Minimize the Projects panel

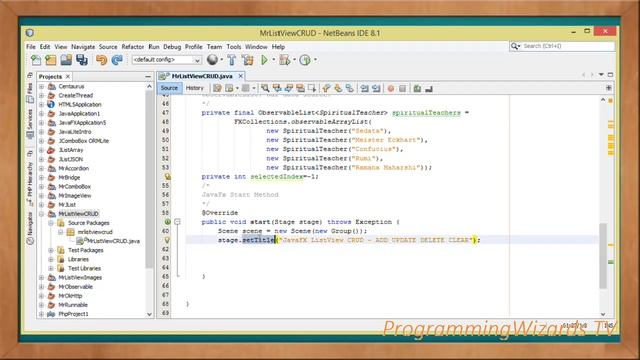148,77
